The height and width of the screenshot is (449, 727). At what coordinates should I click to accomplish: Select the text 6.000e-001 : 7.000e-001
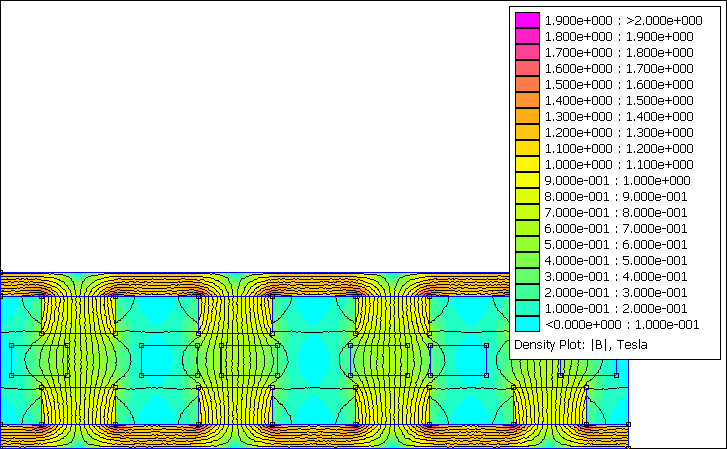616,229
